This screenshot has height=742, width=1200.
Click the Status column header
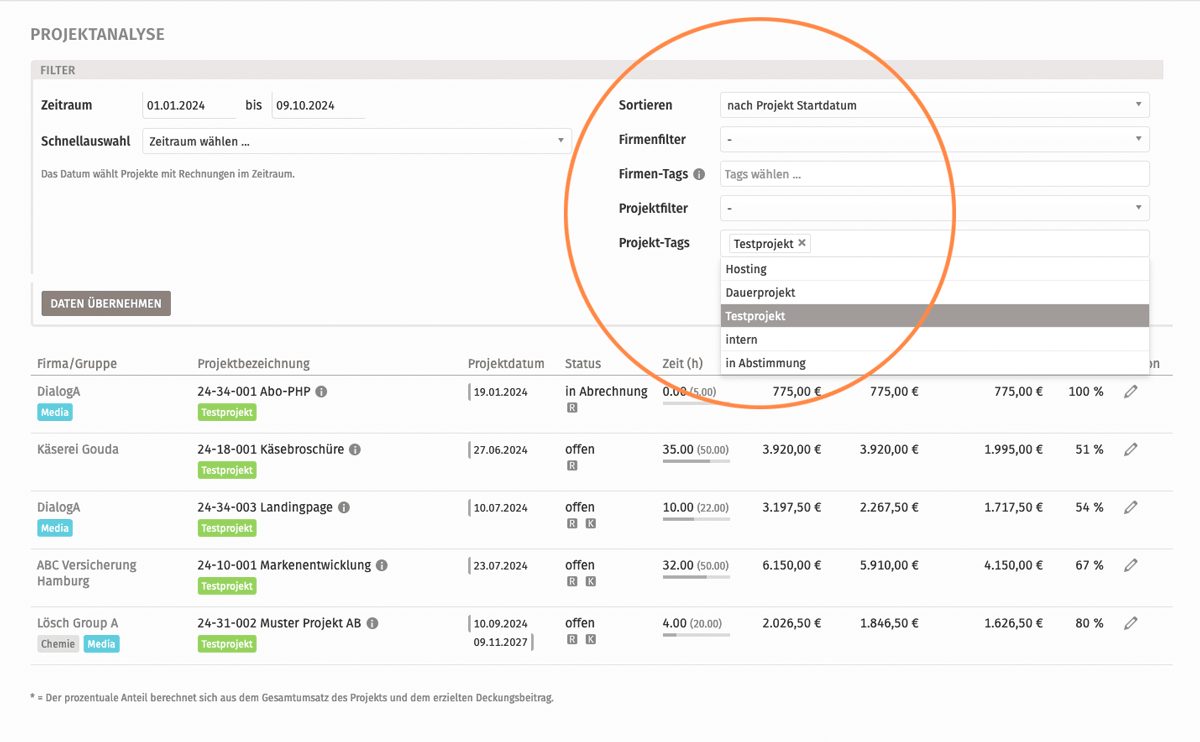click(x=583, y=364)
